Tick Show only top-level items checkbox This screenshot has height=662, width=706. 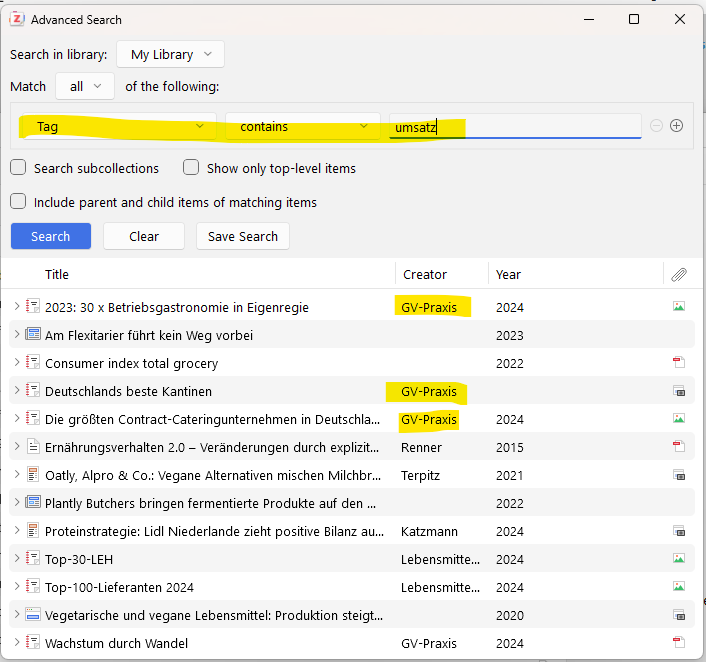click(191, 168)
